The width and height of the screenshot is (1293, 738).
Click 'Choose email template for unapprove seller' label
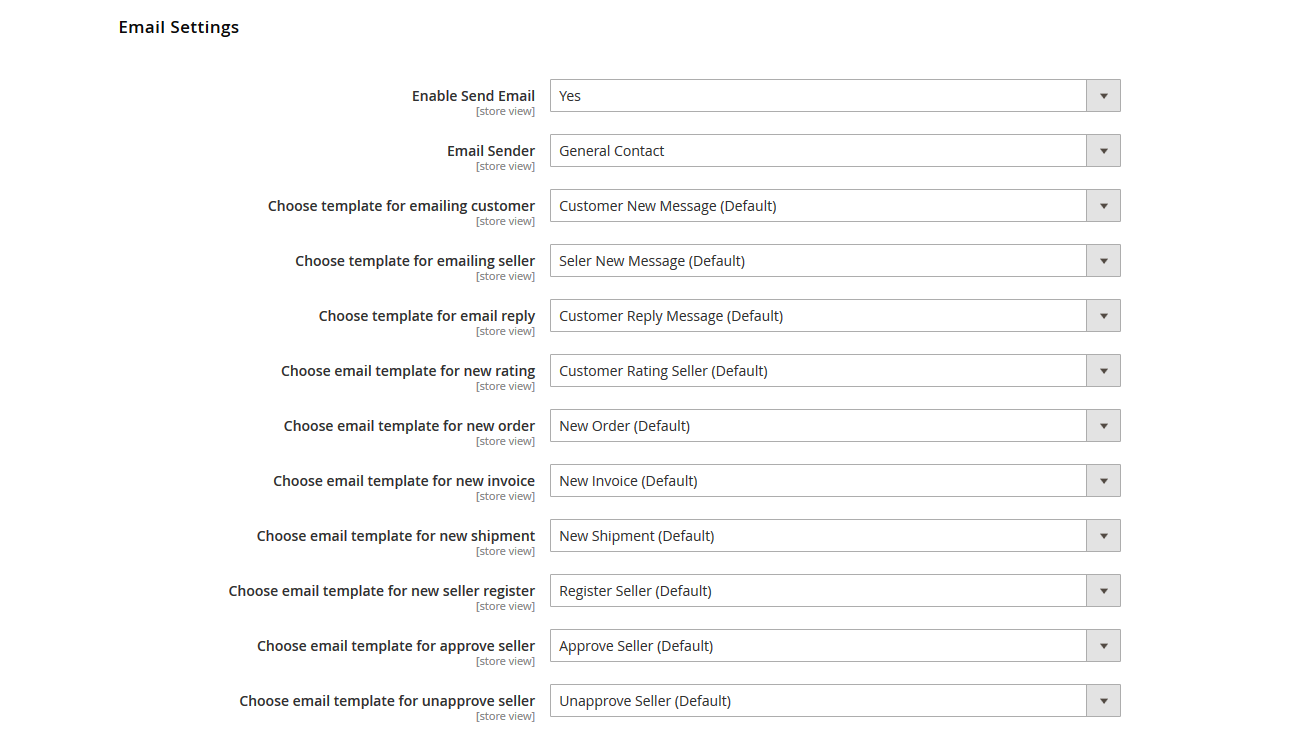387,701
